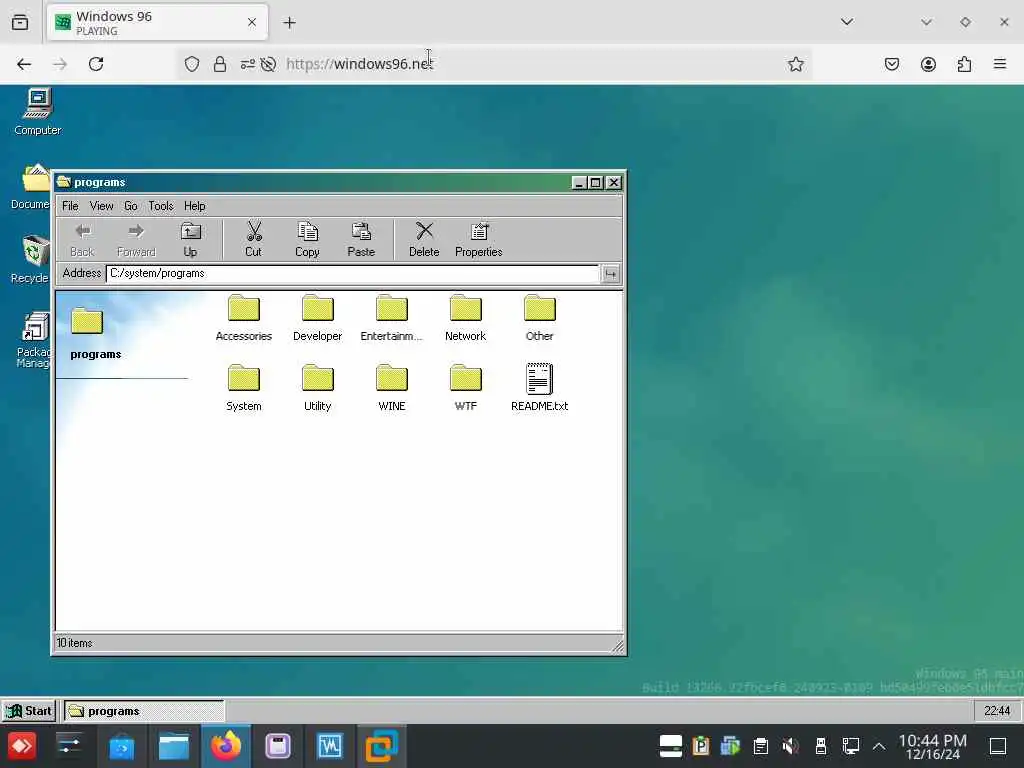The image size is (1024, 768).
Task: Select the WINE folder
Action: pyautogui.click(x=391, y=389)
